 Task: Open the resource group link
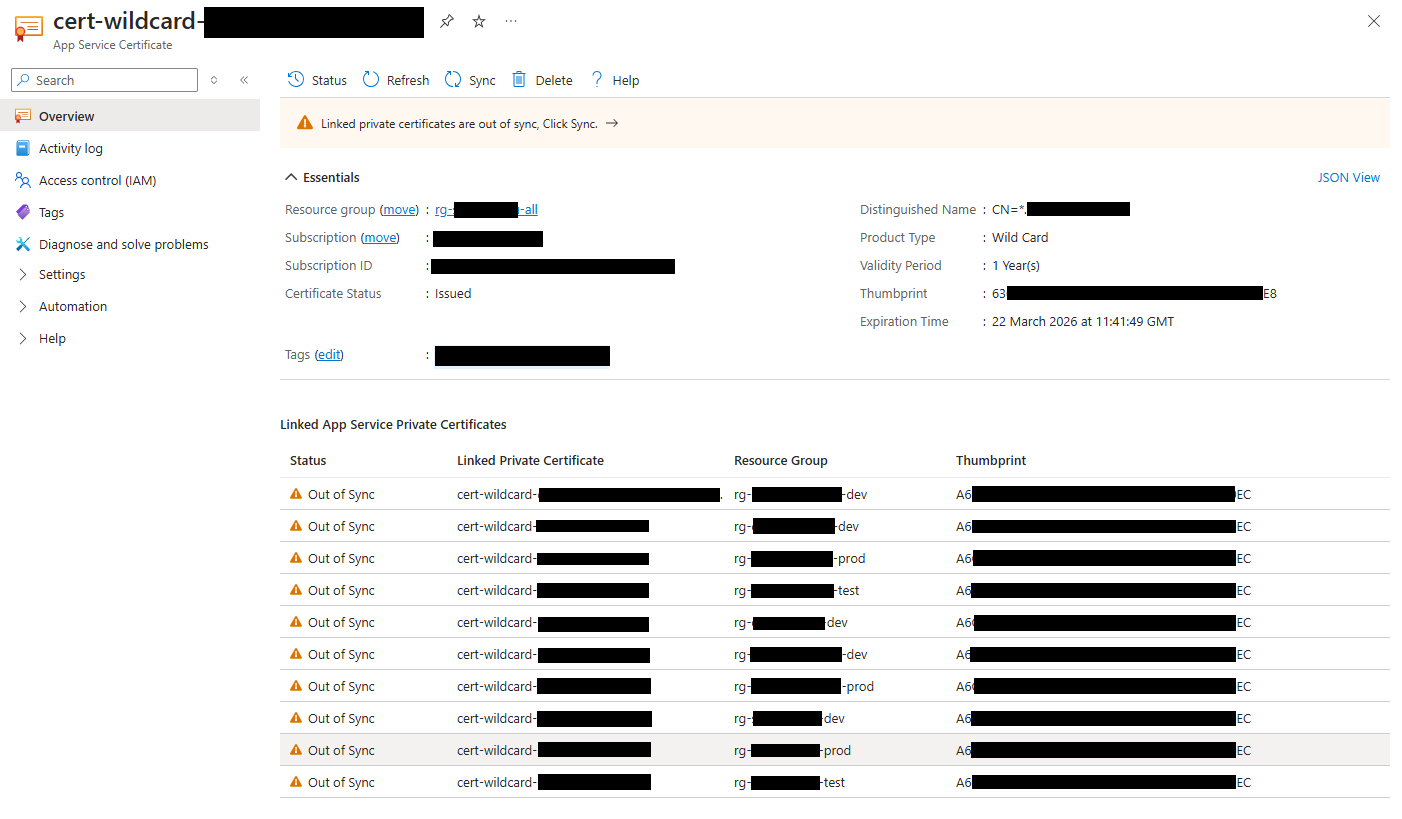[486, 209]
